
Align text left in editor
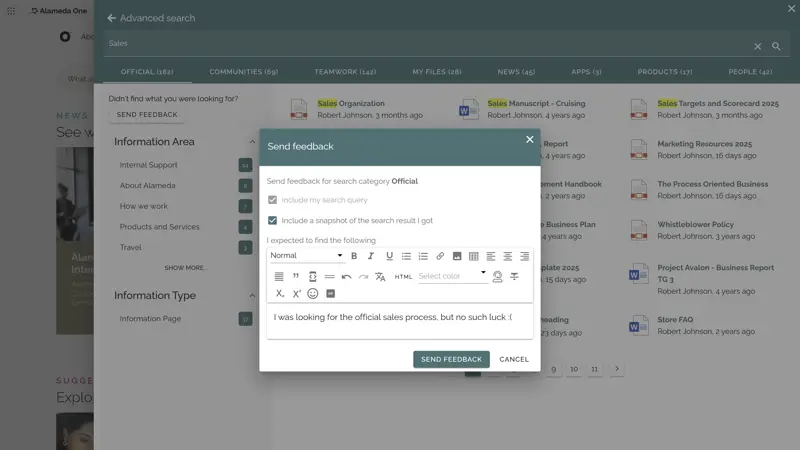[x=490, y=256]
